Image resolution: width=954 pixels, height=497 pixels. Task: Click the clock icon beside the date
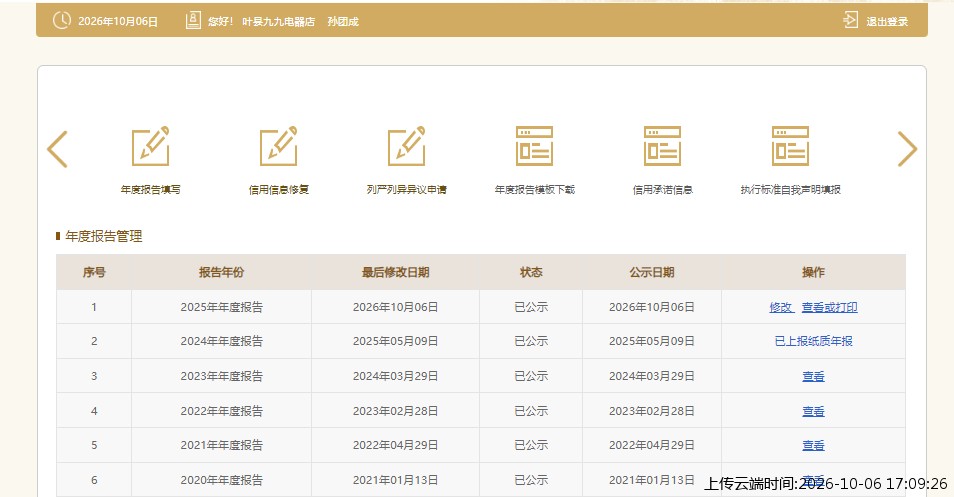coord(61,21)
